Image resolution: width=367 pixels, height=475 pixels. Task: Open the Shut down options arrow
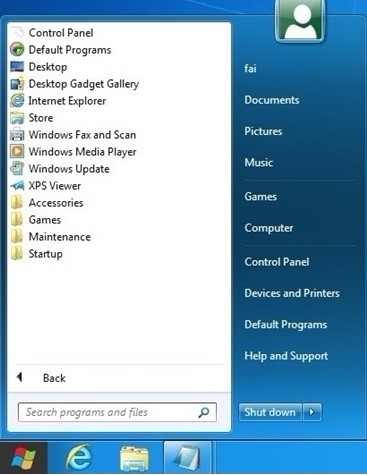312,412
